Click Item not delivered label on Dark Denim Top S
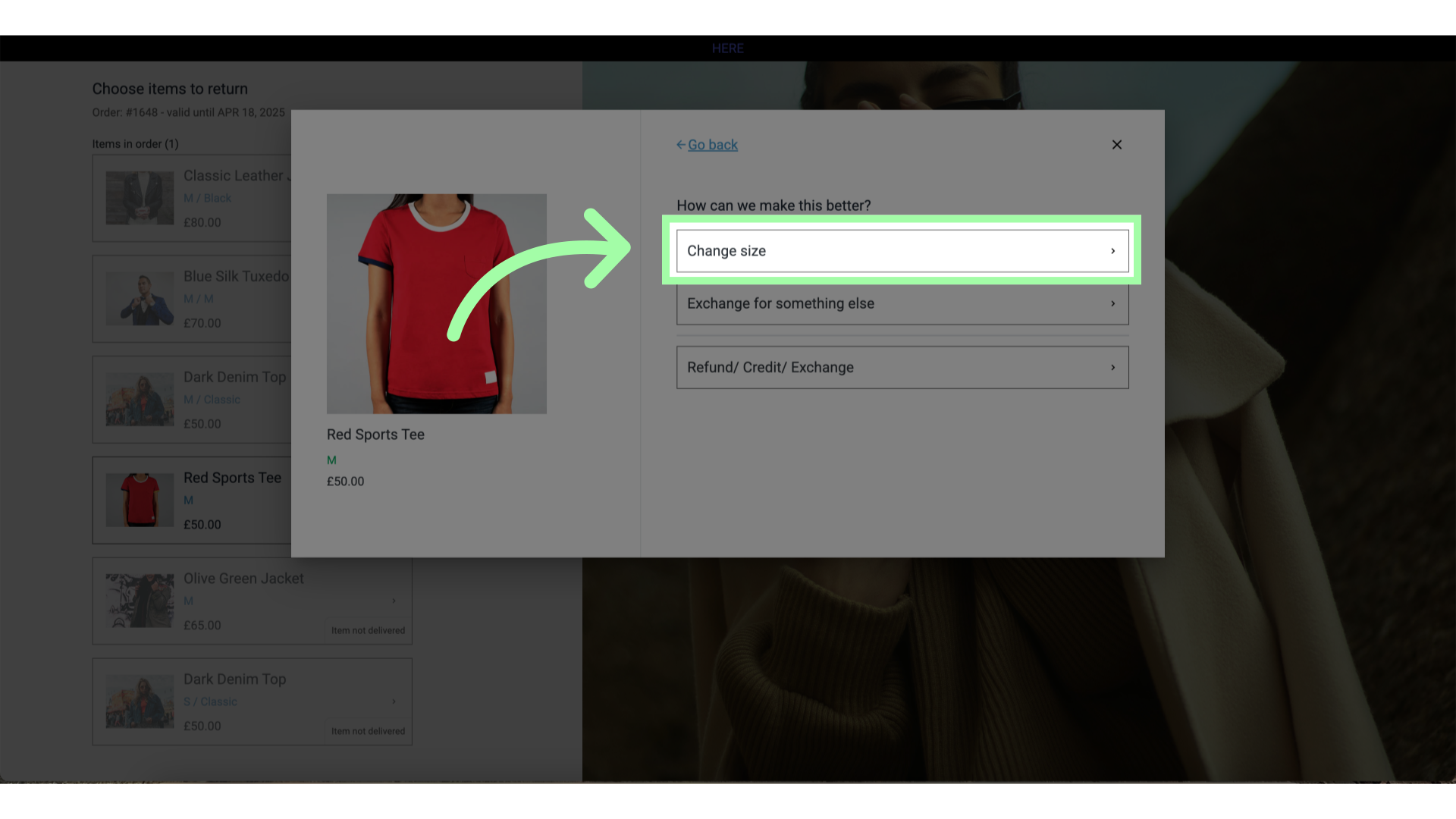Screen dimensions: 1456x819 368,732
